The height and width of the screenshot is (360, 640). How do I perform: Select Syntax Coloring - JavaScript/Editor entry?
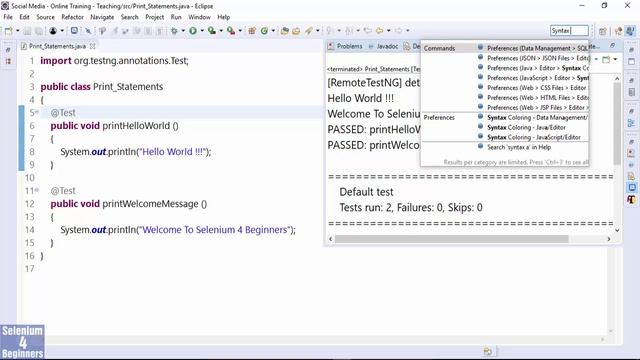tap(533, 137)
